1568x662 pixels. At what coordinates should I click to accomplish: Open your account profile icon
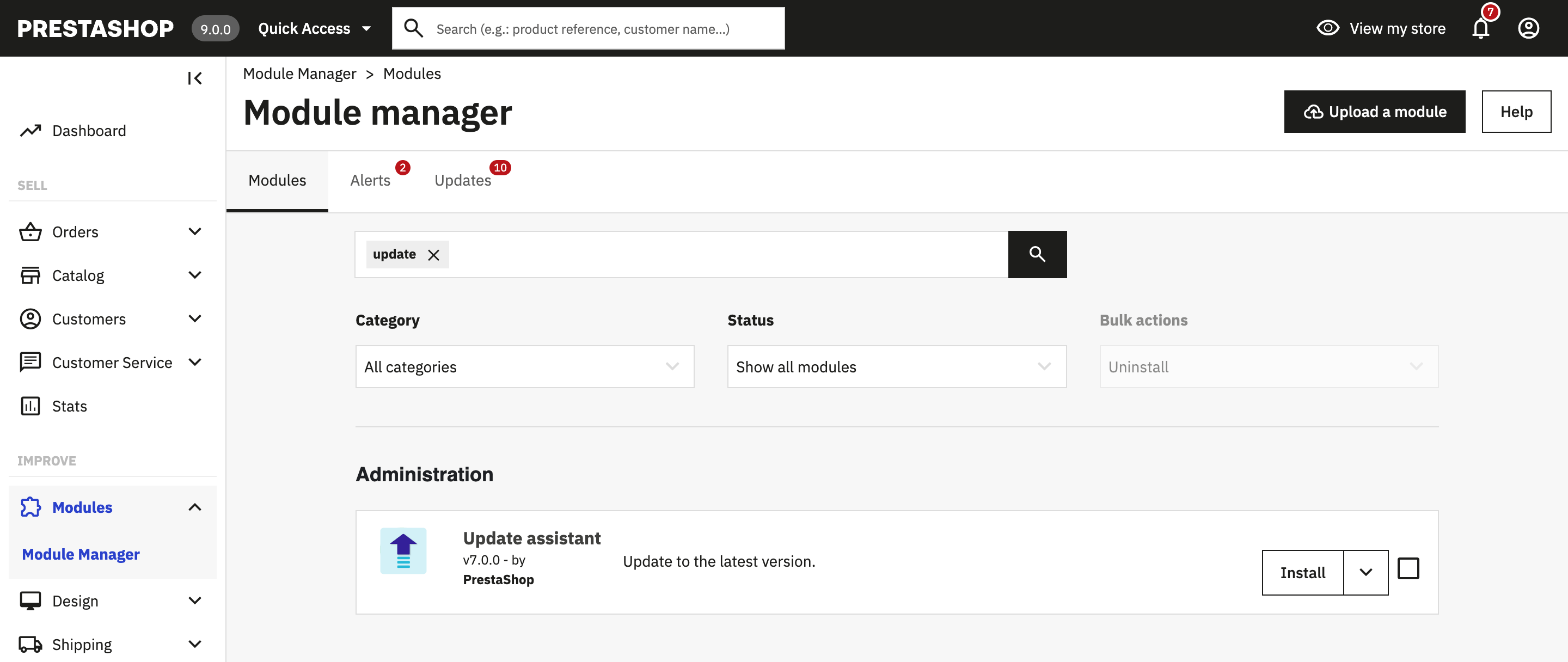click(x=1528, y=28)
